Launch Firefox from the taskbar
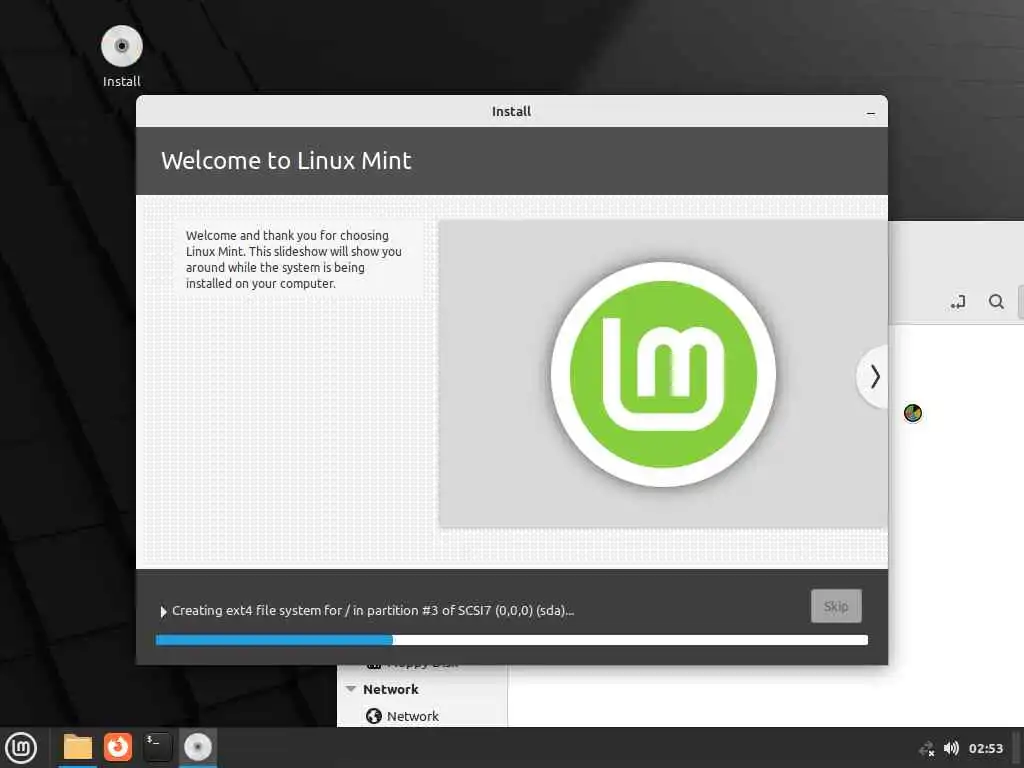This screenshot has height=768, width=1024. pos(118,747)
